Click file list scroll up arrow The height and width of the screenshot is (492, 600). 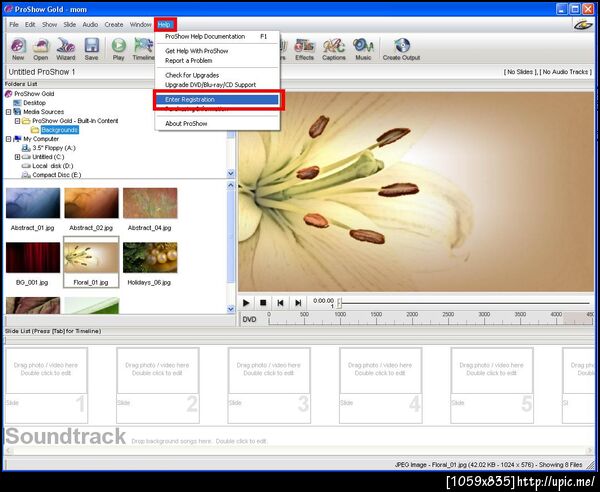click(231, 186)
